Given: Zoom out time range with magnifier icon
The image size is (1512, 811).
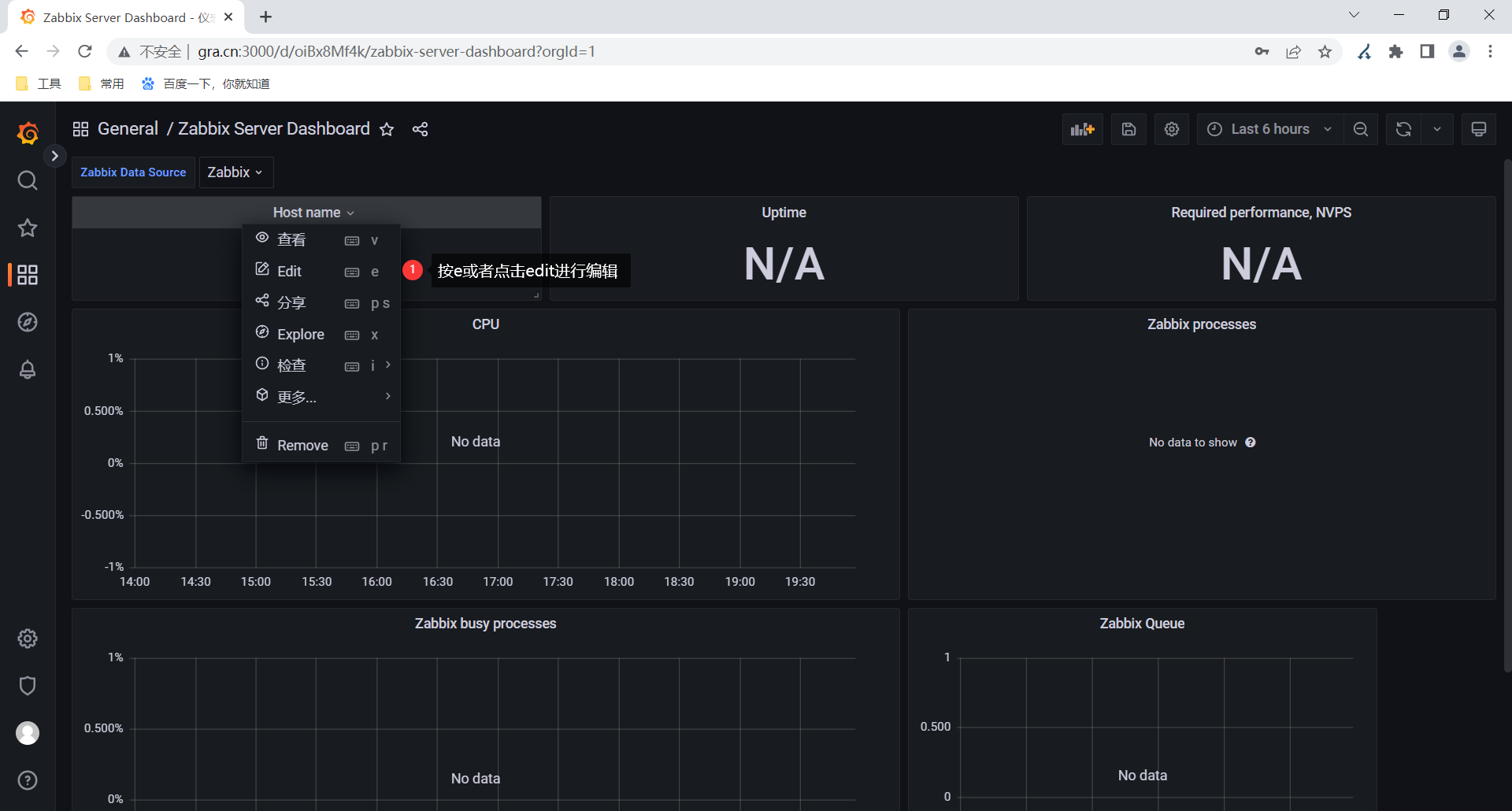Looking at the screenshot, I should pos(1361,129).
